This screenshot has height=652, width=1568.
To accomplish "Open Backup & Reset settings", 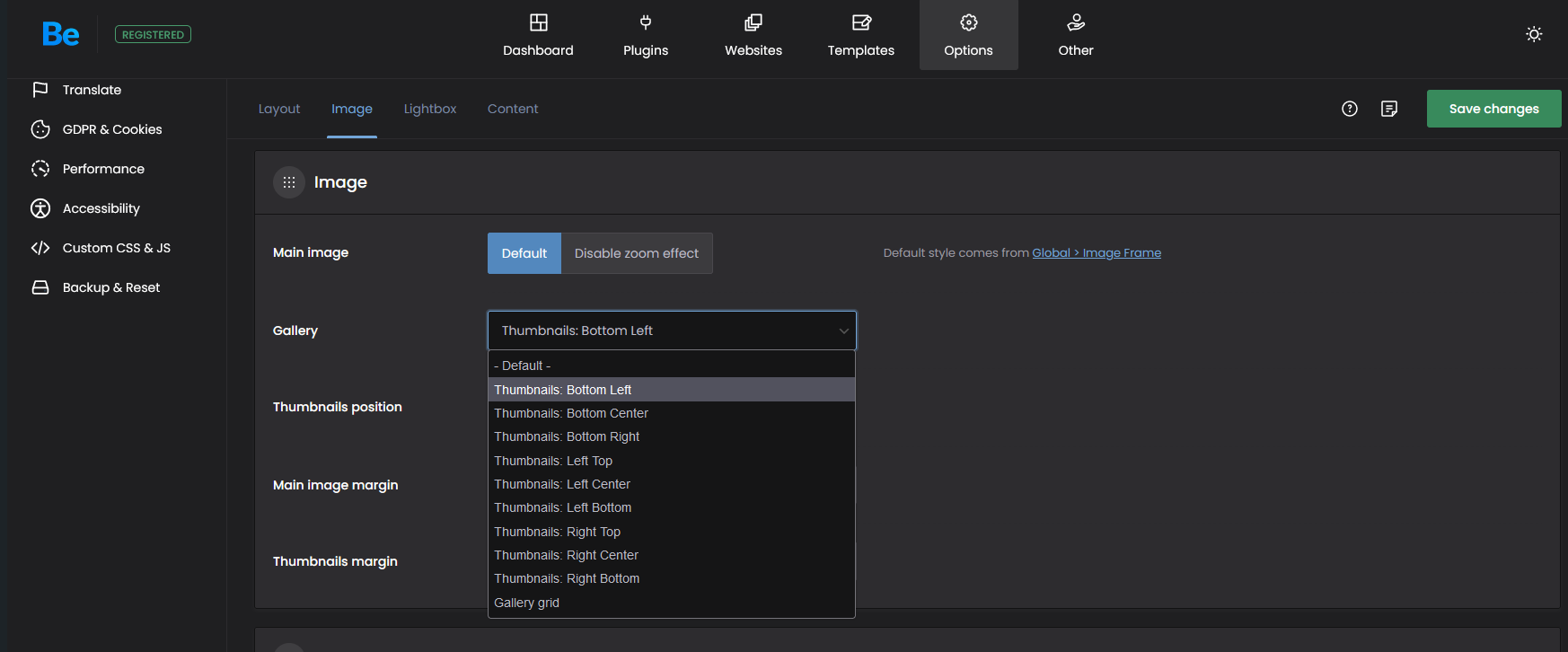I will [111, 287].
